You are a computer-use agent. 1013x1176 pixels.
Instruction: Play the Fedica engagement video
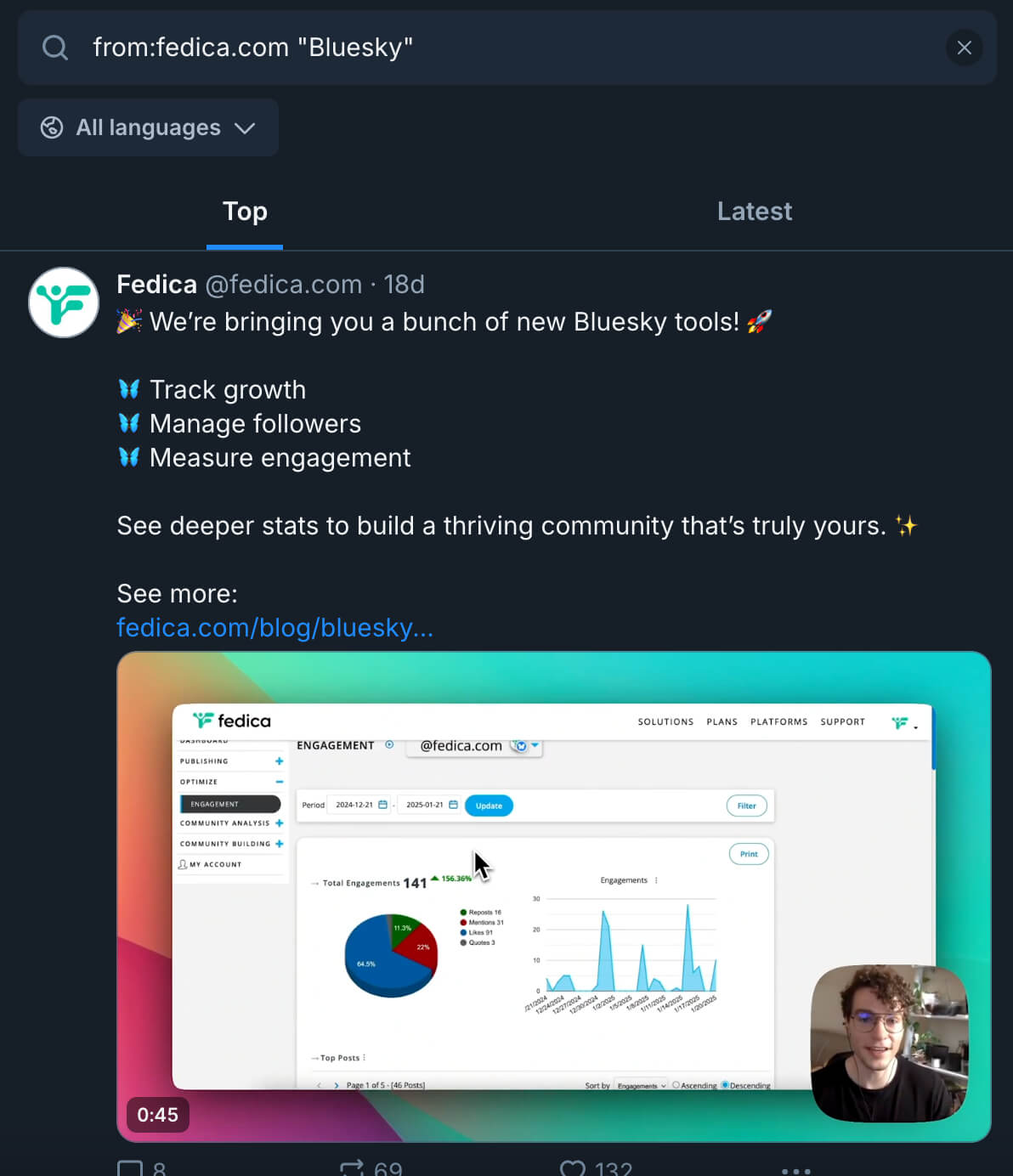(553, 896)
